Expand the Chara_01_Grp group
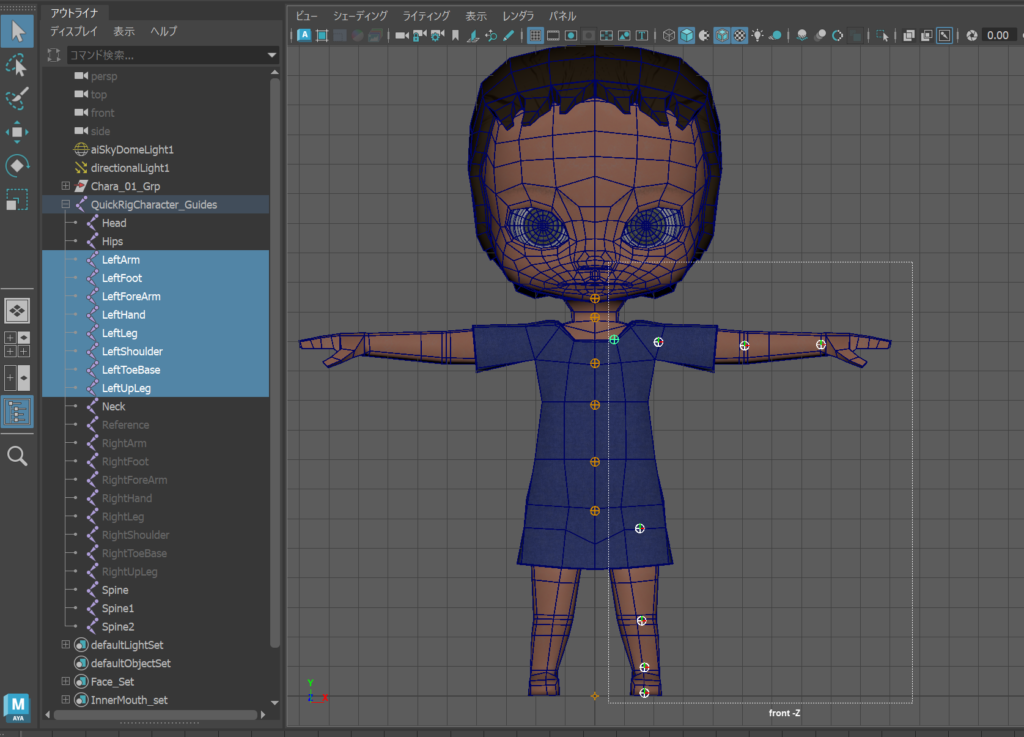This screenshot has height=737, width=1024. coord(66,186)
